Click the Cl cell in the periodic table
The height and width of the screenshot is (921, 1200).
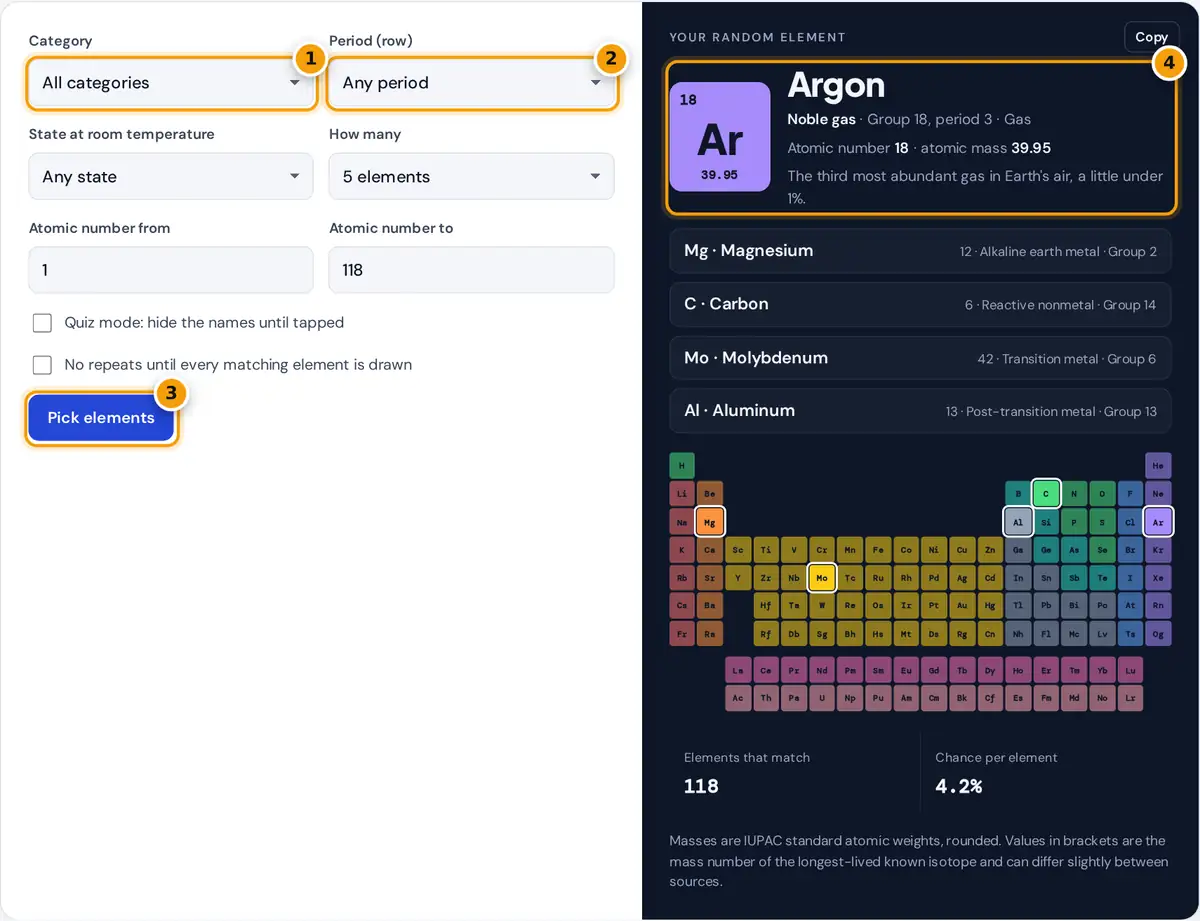click(x=1130, y=522)
